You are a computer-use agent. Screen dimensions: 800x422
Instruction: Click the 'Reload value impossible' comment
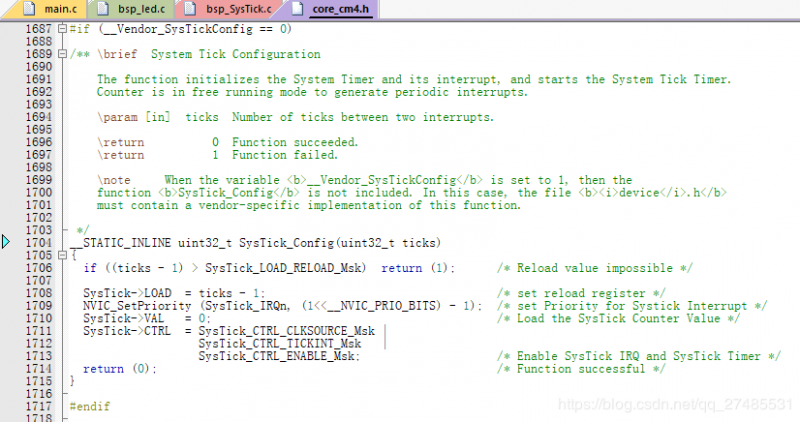click(x=595, y=268)
